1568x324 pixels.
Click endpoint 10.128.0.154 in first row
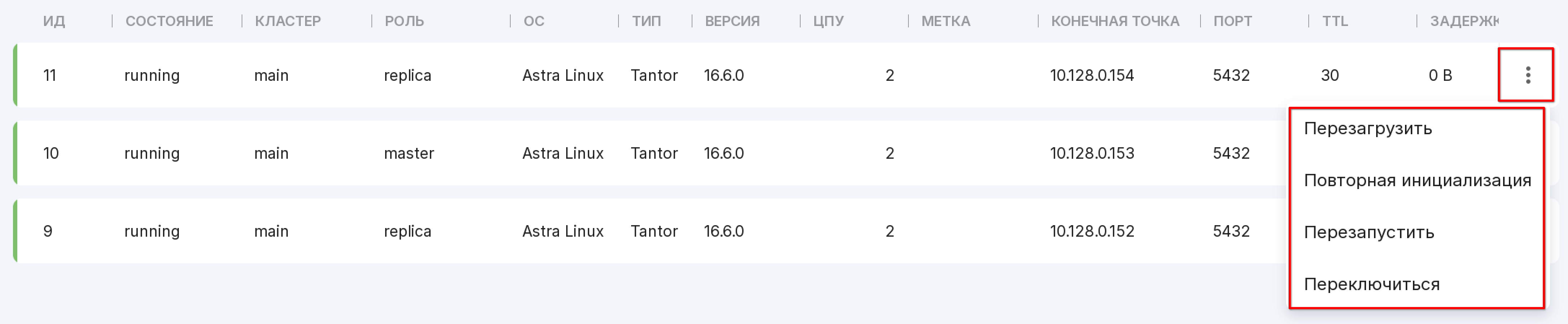point(1092,75)
